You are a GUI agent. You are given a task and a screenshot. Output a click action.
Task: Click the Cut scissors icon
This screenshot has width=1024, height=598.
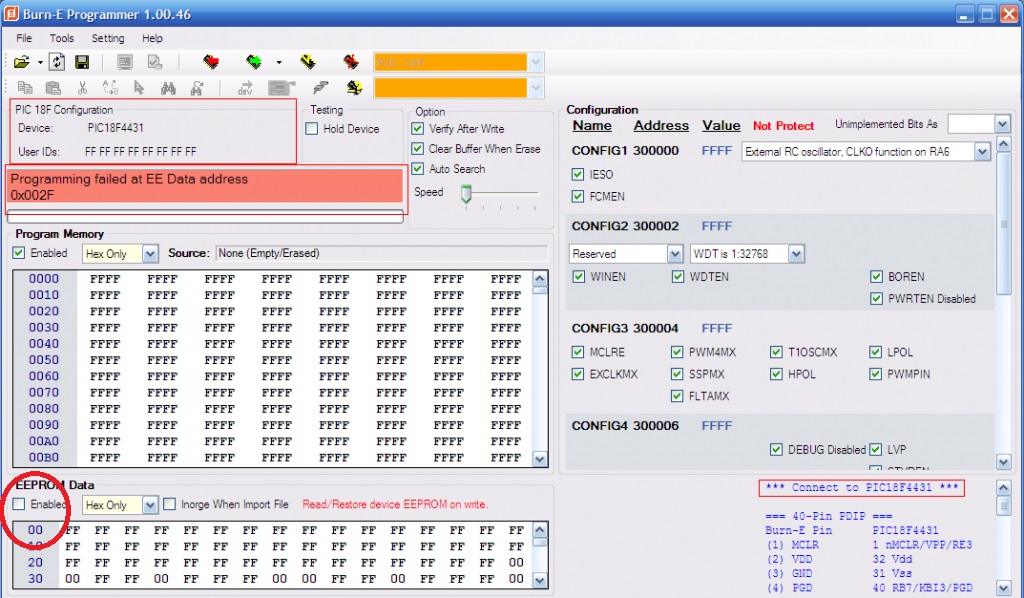pyautogui.click(x=82, y=87)
